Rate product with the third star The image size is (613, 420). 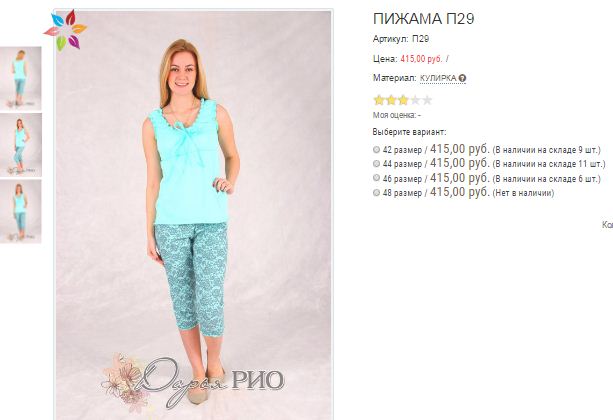pyautogui.click(x=403, y=101)
